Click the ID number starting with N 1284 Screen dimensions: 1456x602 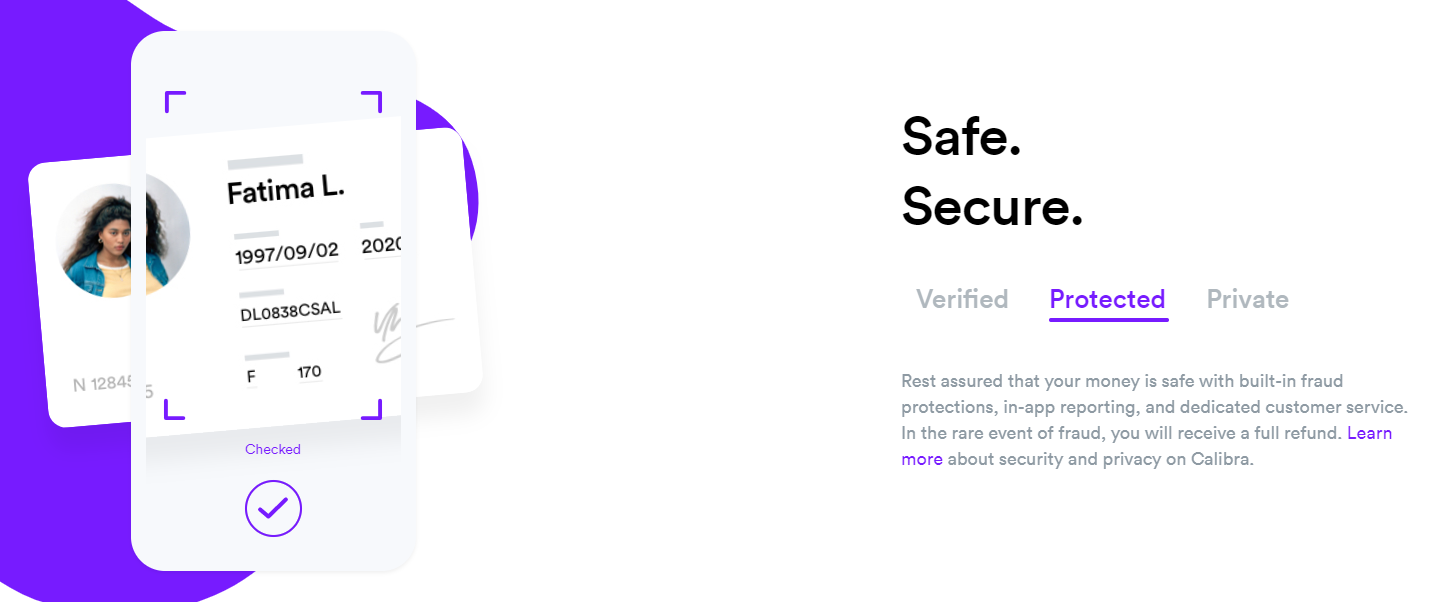[x=102, y=384]
